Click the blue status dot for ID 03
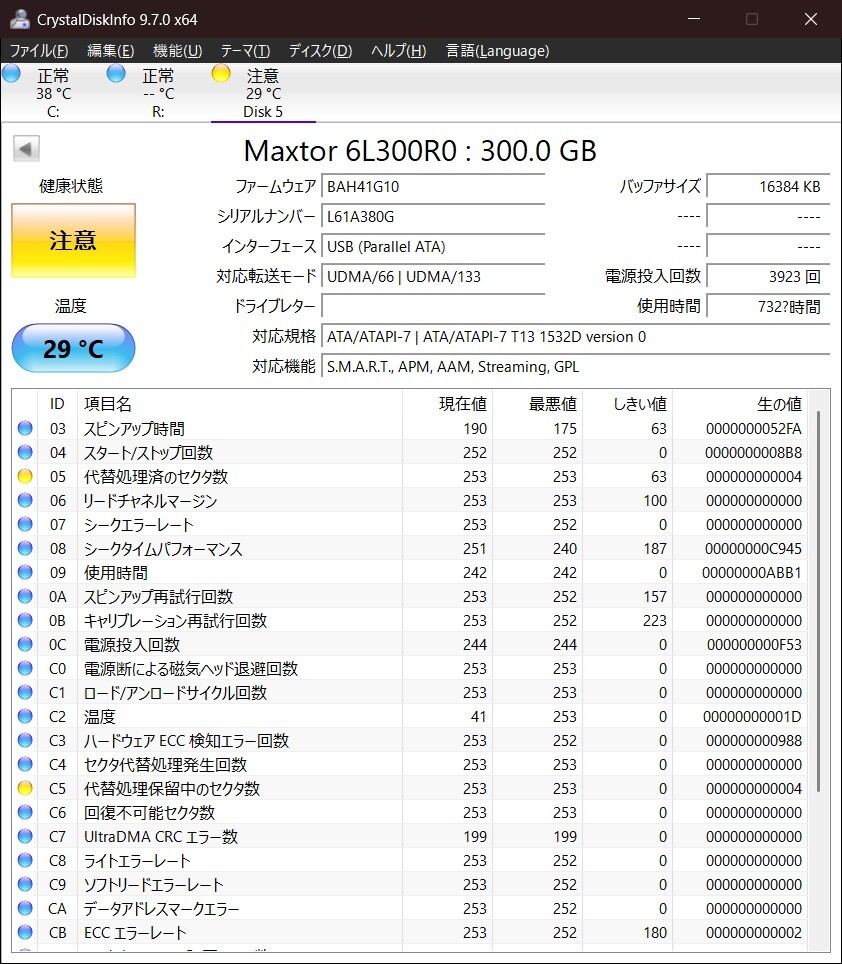This screenshot has width=842, height=964. (x=25, y=428)
